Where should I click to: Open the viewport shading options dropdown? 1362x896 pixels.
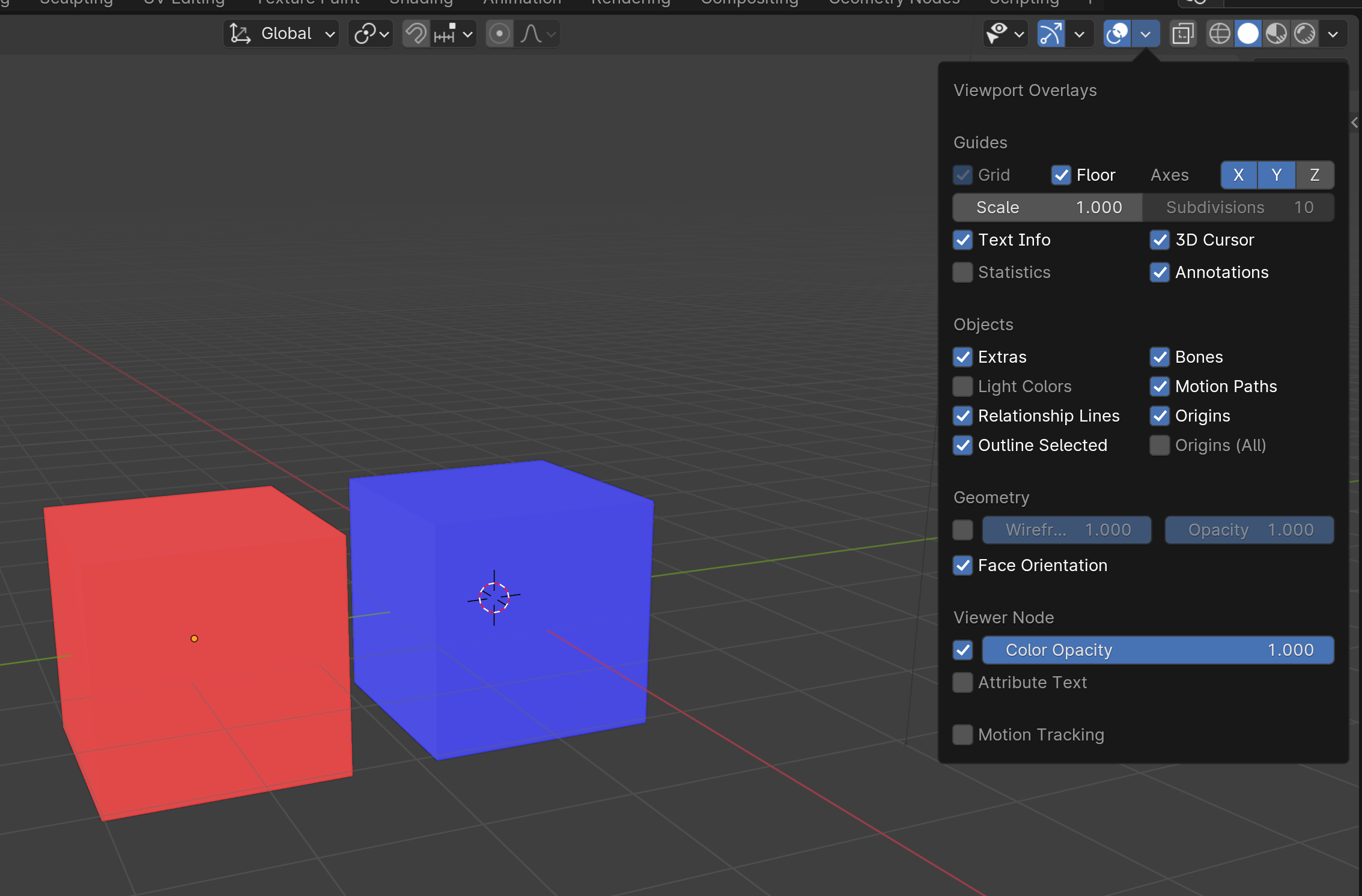[x=1333, y=34]
